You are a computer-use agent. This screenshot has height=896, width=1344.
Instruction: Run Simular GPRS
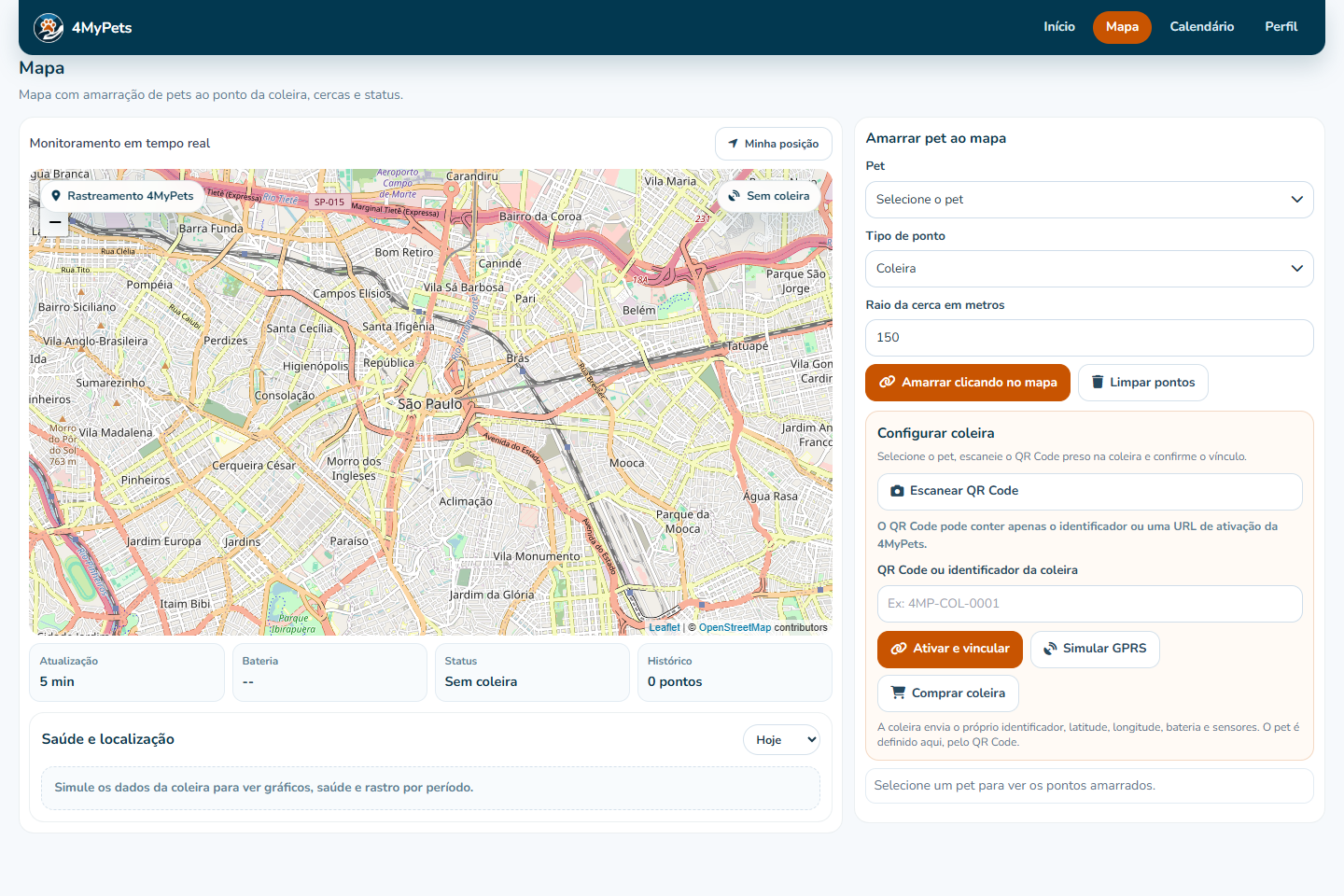tap(1095, 650)
